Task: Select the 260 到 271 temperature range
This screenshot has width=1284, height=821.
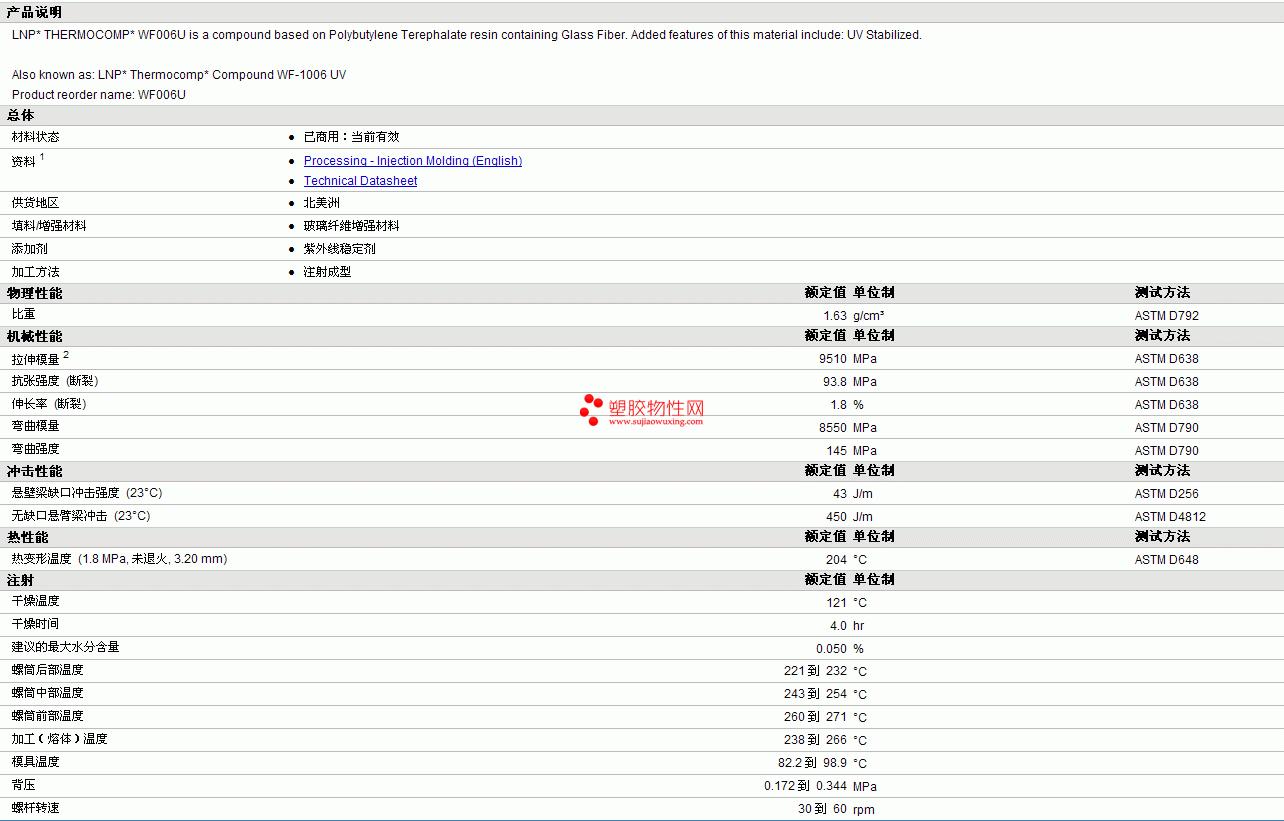Action: pyautogui.click(x=815, y=717)
